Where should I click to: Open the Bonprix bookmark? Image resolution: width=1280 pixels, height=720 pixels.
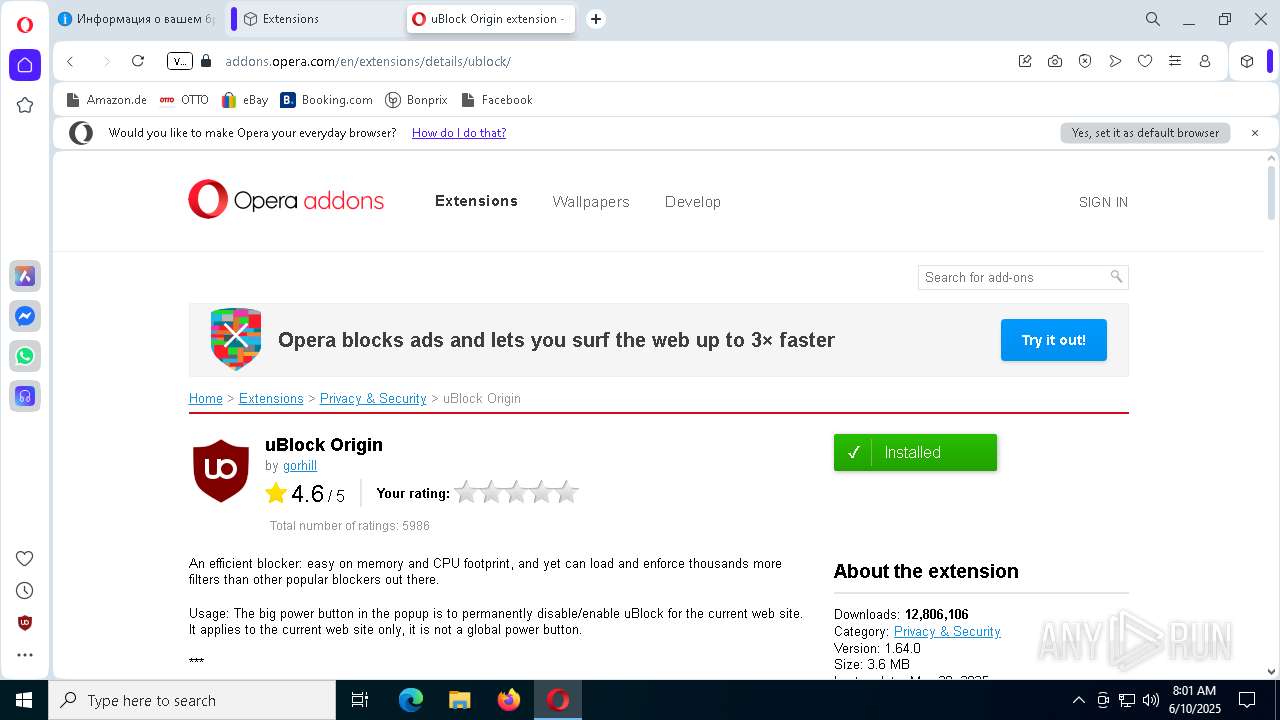click(416, 100)
